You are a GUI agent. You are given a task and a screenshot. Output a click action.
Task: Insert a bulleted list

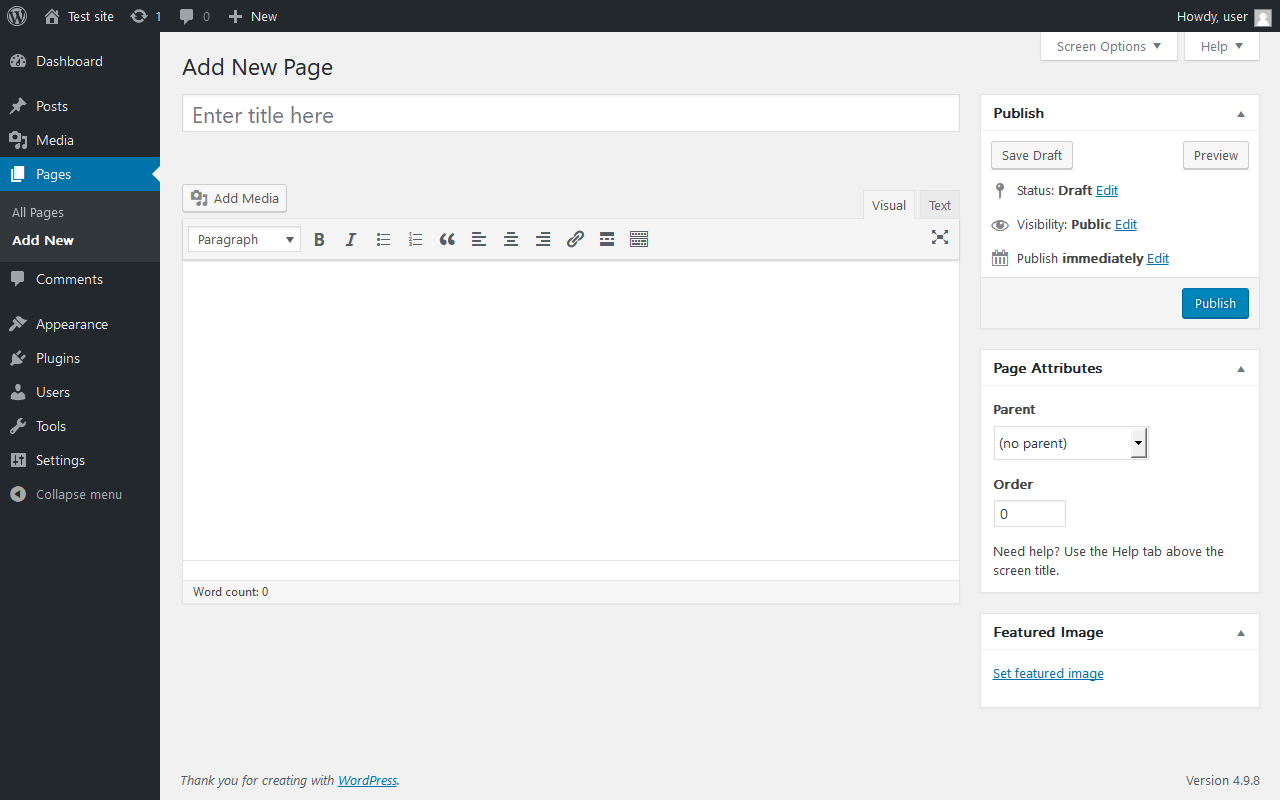click(383, 240)
